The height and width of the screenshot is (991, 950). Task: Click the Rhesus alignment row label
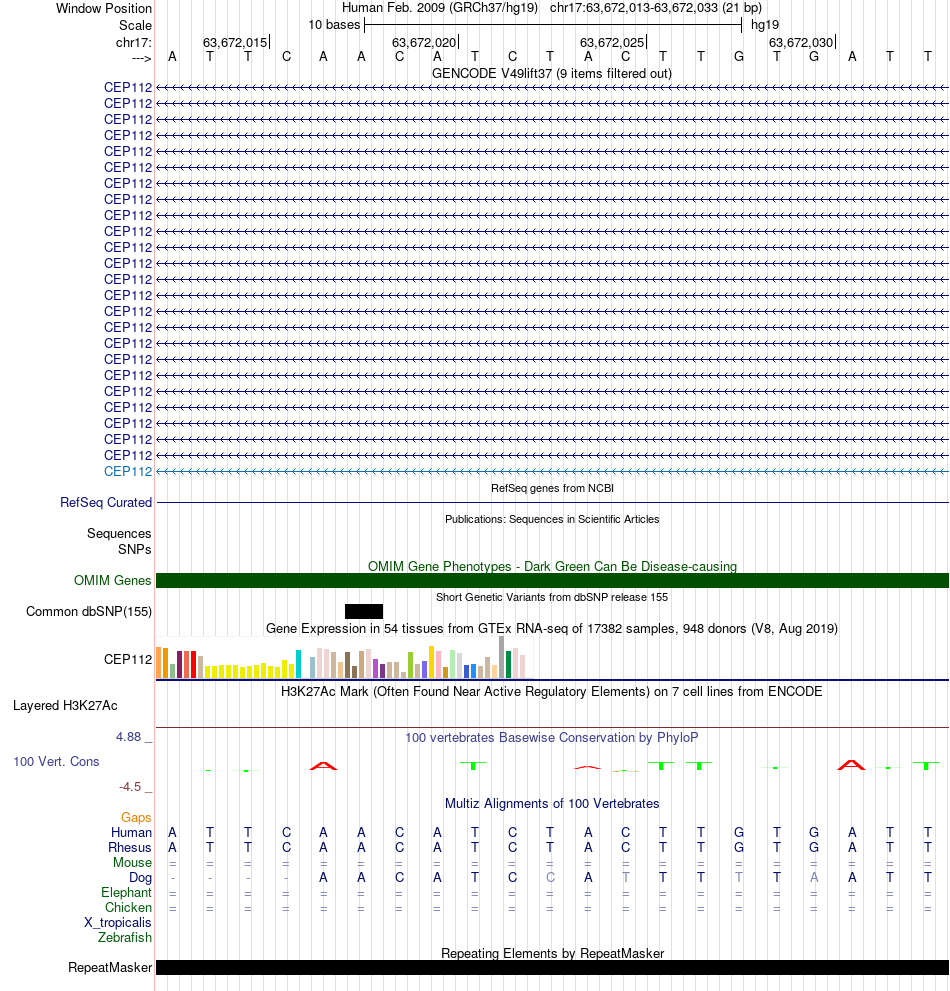click(x=130, y=848)
